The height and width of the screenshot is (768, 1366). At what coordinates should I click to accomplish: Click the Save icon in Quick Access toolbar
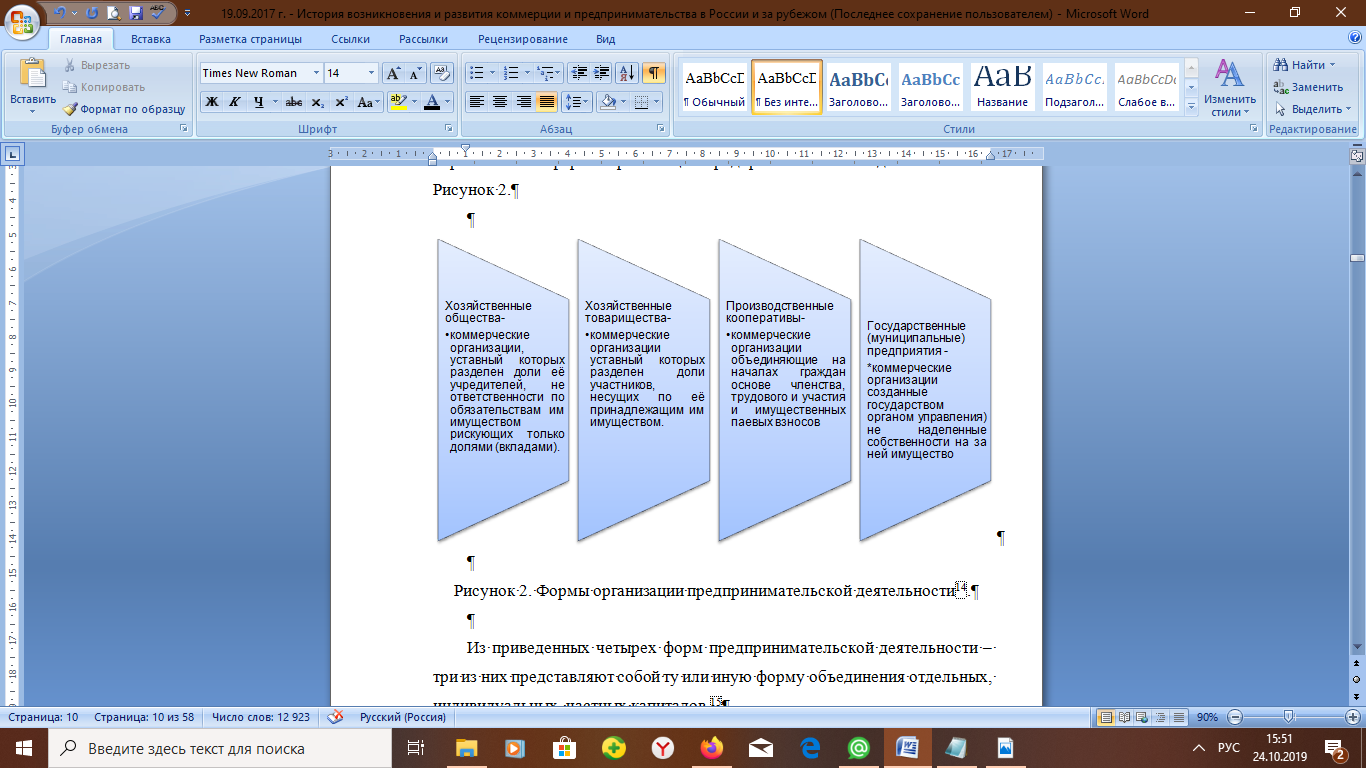point(137,14)
